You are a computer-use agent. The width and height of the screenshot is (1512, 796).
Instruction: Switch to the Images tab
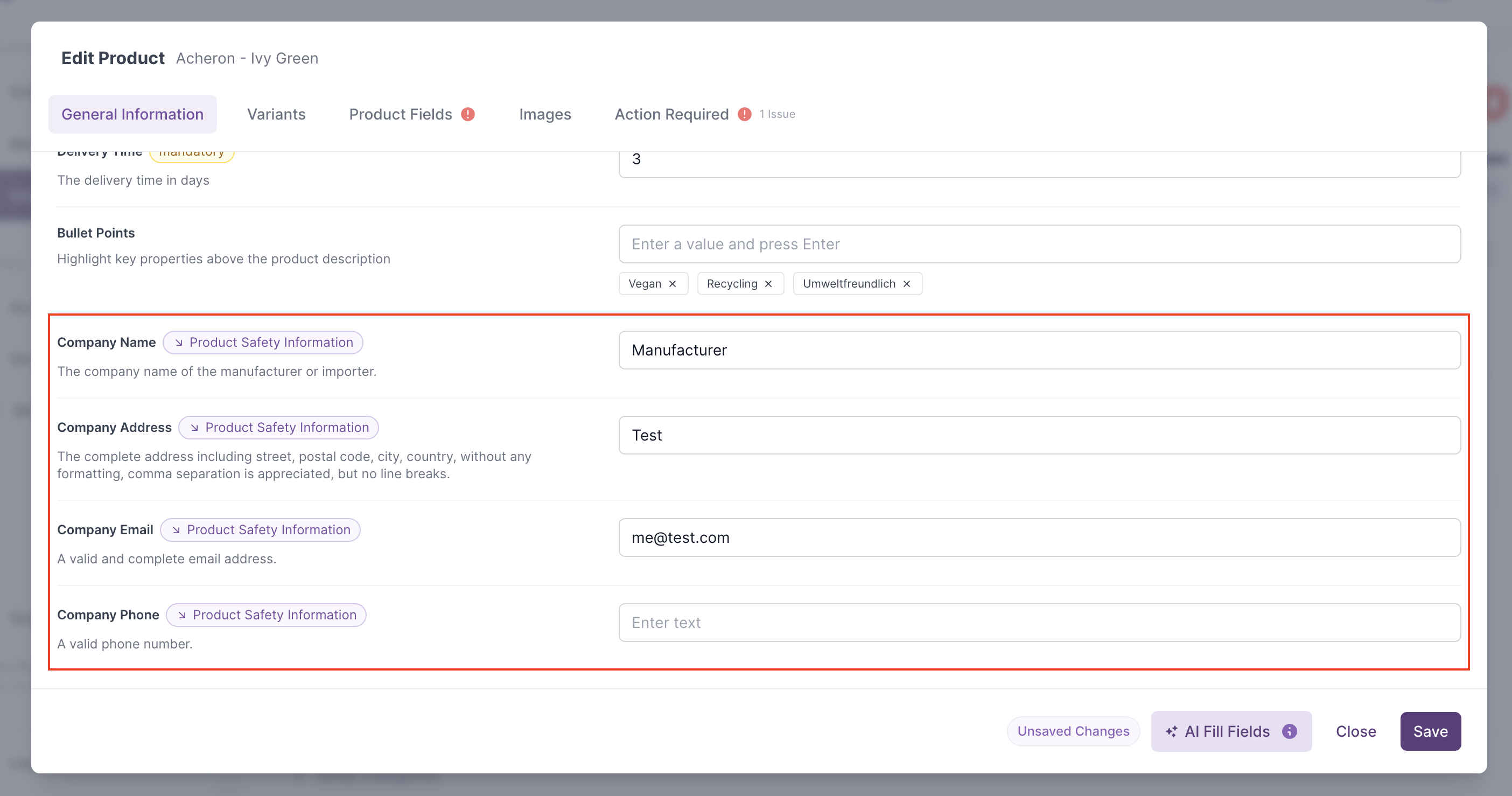[x=545, y=114]
